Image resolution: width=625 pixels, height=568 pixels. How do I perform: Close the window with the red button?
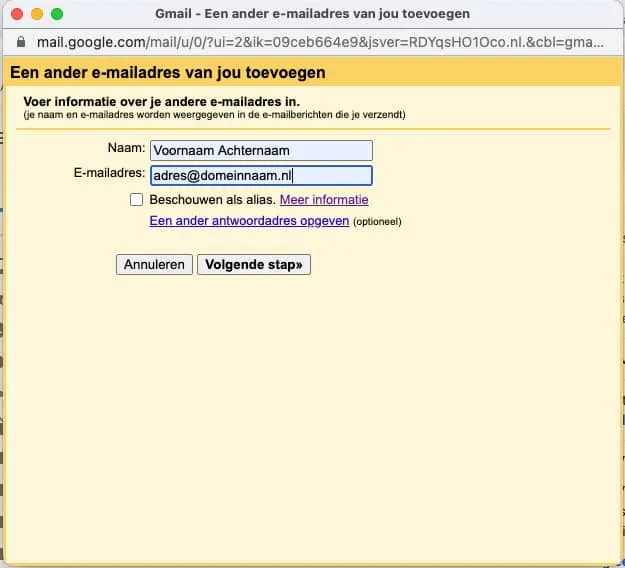coord(17,15)
